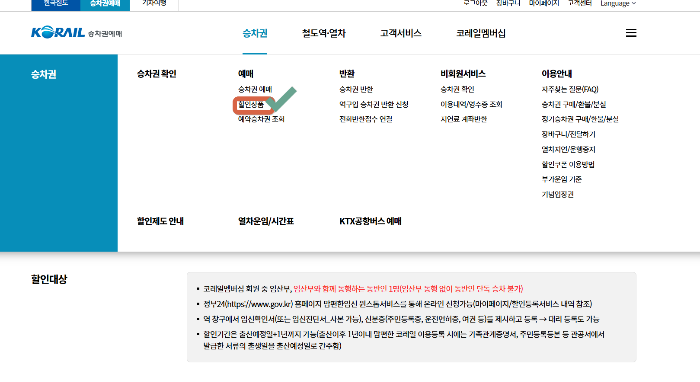Open 장바구니 in the top bar
700x382 pixels.
(x=508, y=3)
